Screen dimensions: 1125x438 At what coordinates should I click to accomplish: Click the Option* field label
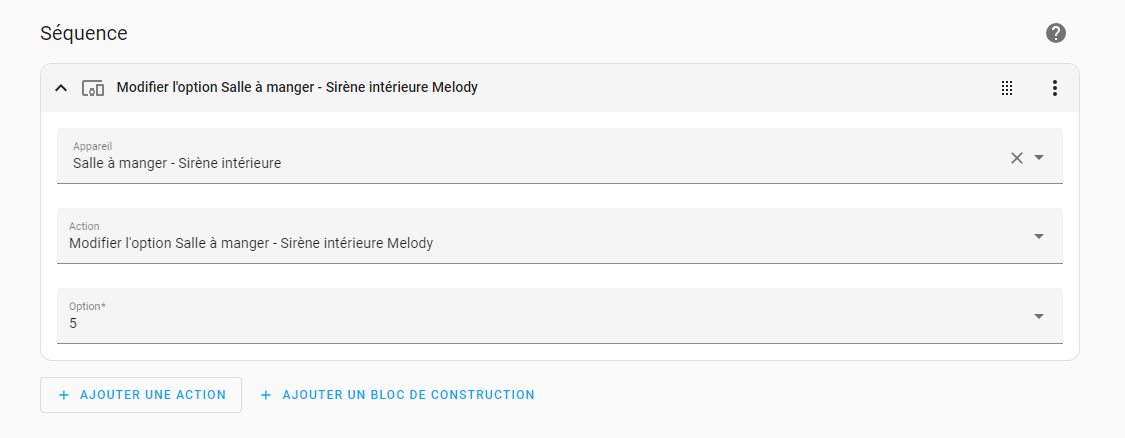click(x=87, y=306)
